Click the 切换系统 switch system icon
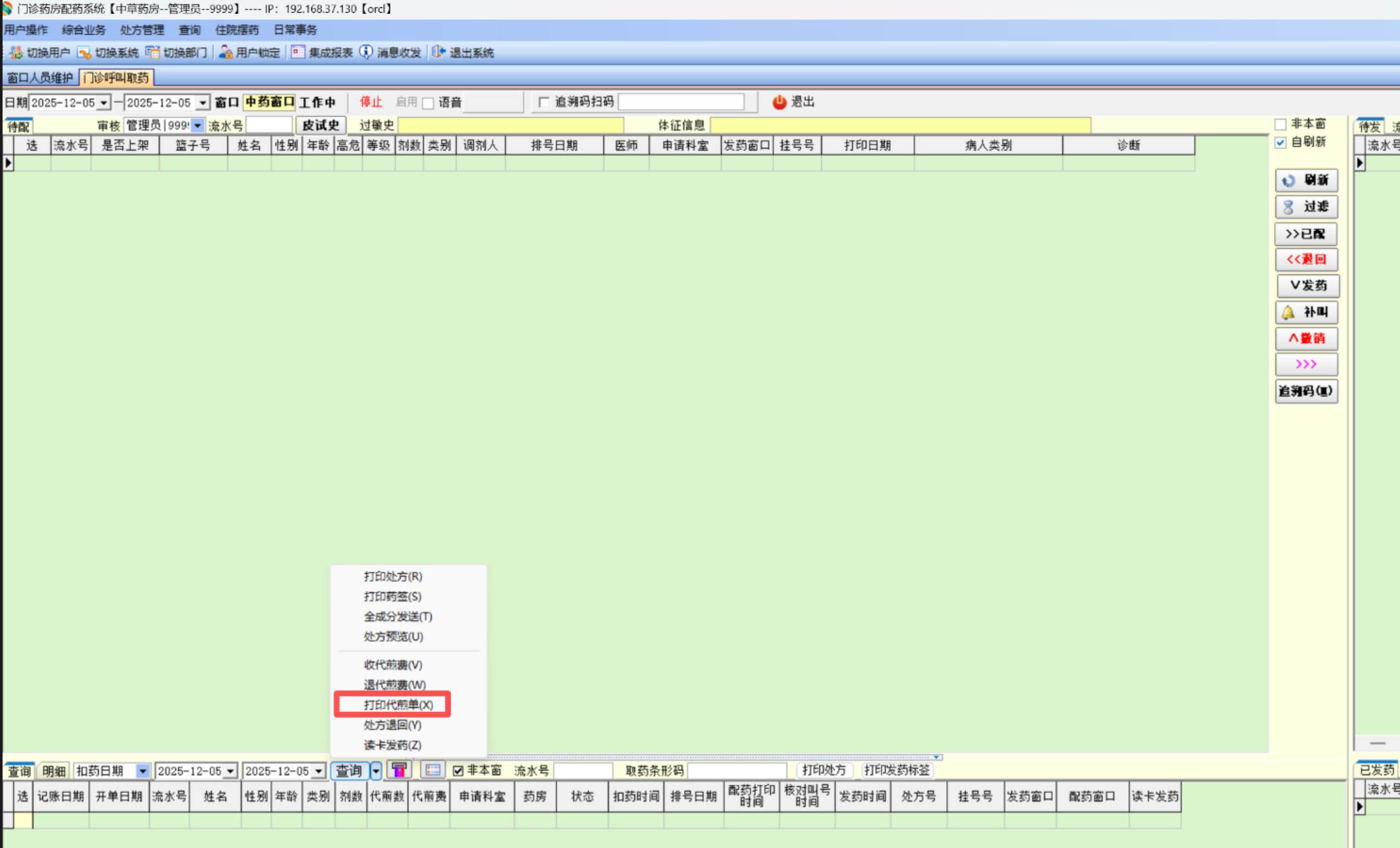The height and width of the screenshot is (848, 1400). [x=84, y=53]
